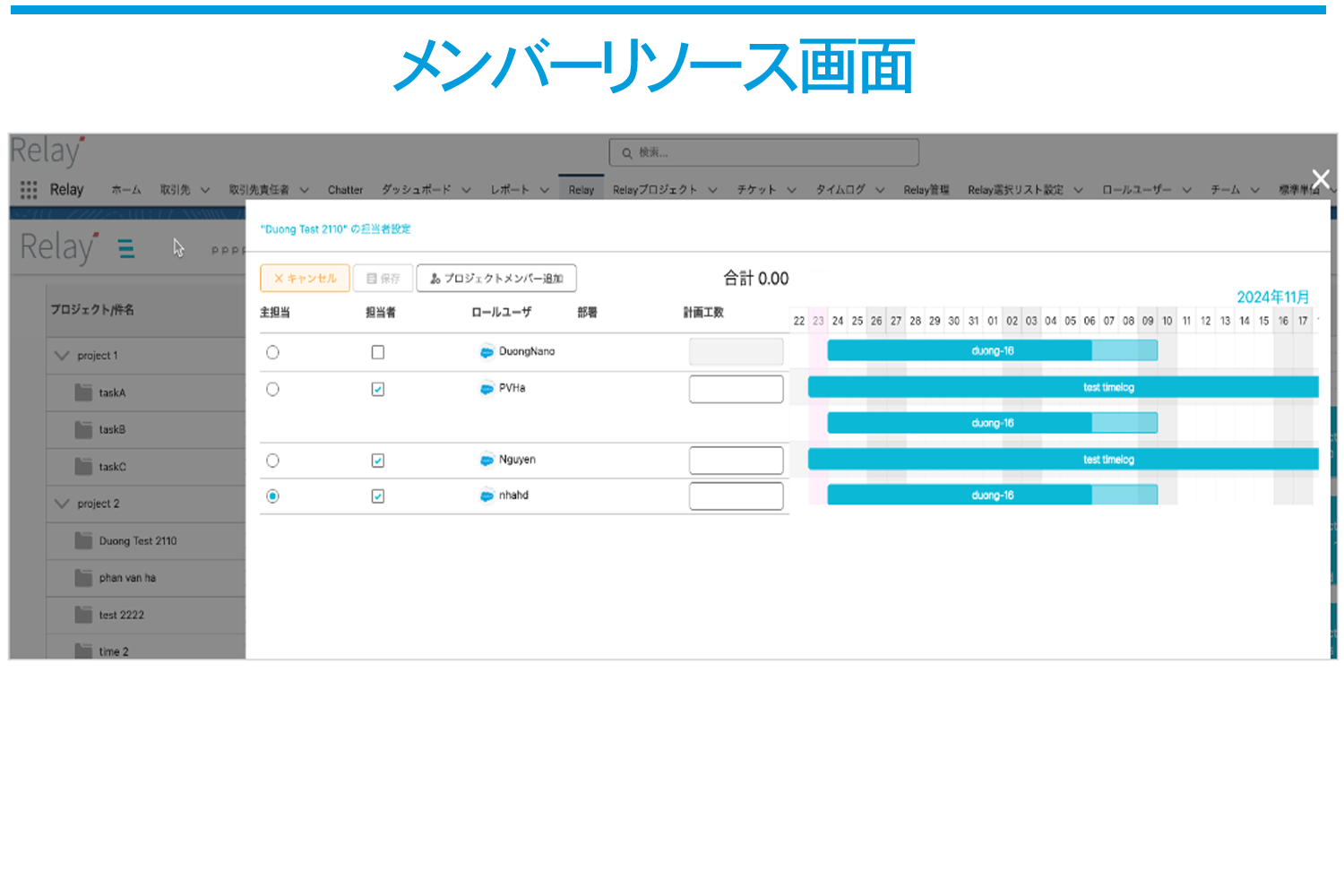
Task: Click the planned effort field for nhahd
Action: click(736, 496)
